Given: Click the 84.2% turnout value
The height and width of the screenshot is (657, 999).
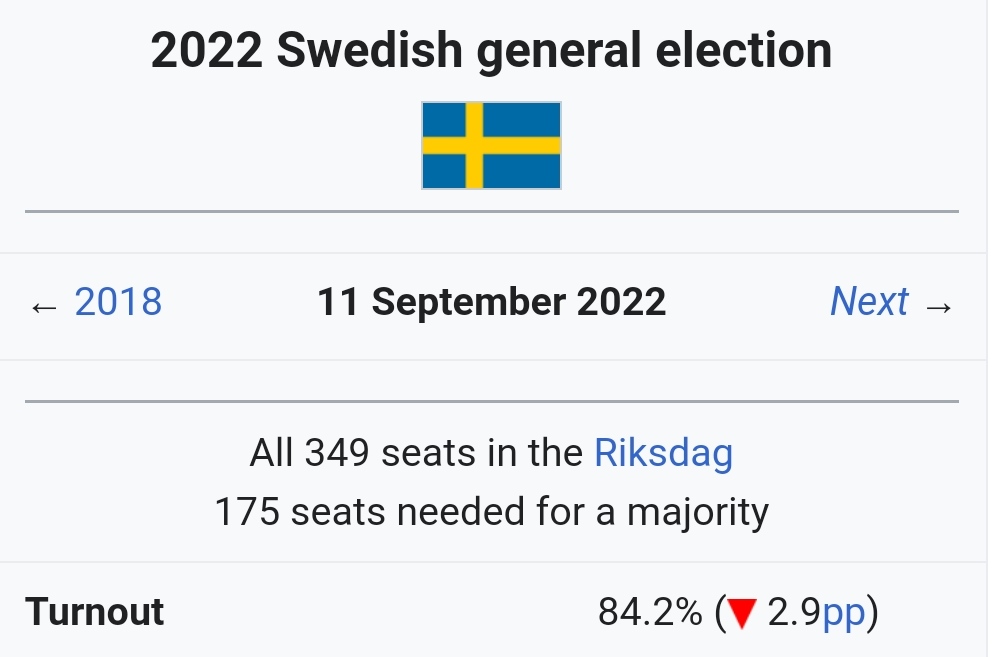Looking at the screenshot, I should tap(649, 612).
